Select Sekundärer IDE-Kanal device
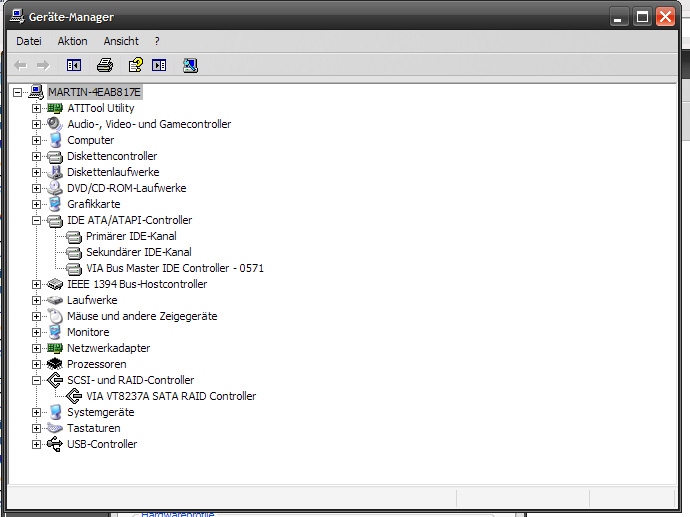This screenshot has width=690, height=517. tap(139, 252)
